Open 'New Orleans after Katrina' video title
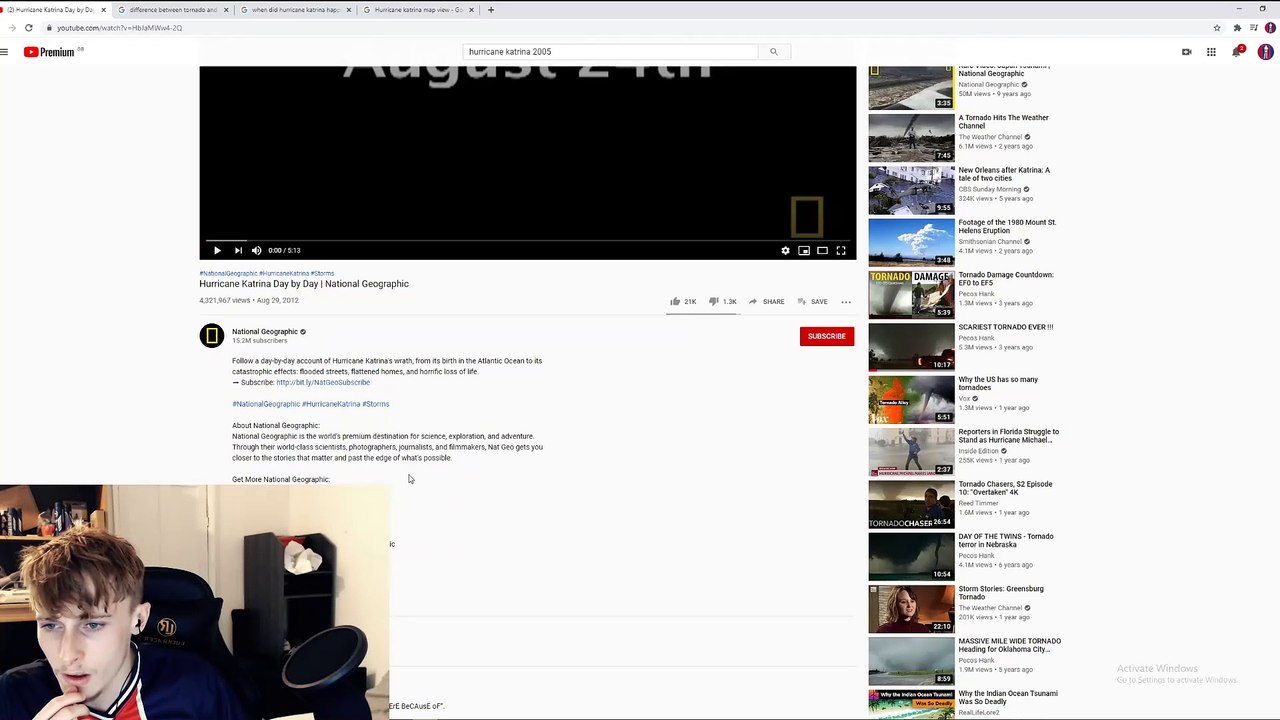The image size is (1280, 720). pos(1004,174)
